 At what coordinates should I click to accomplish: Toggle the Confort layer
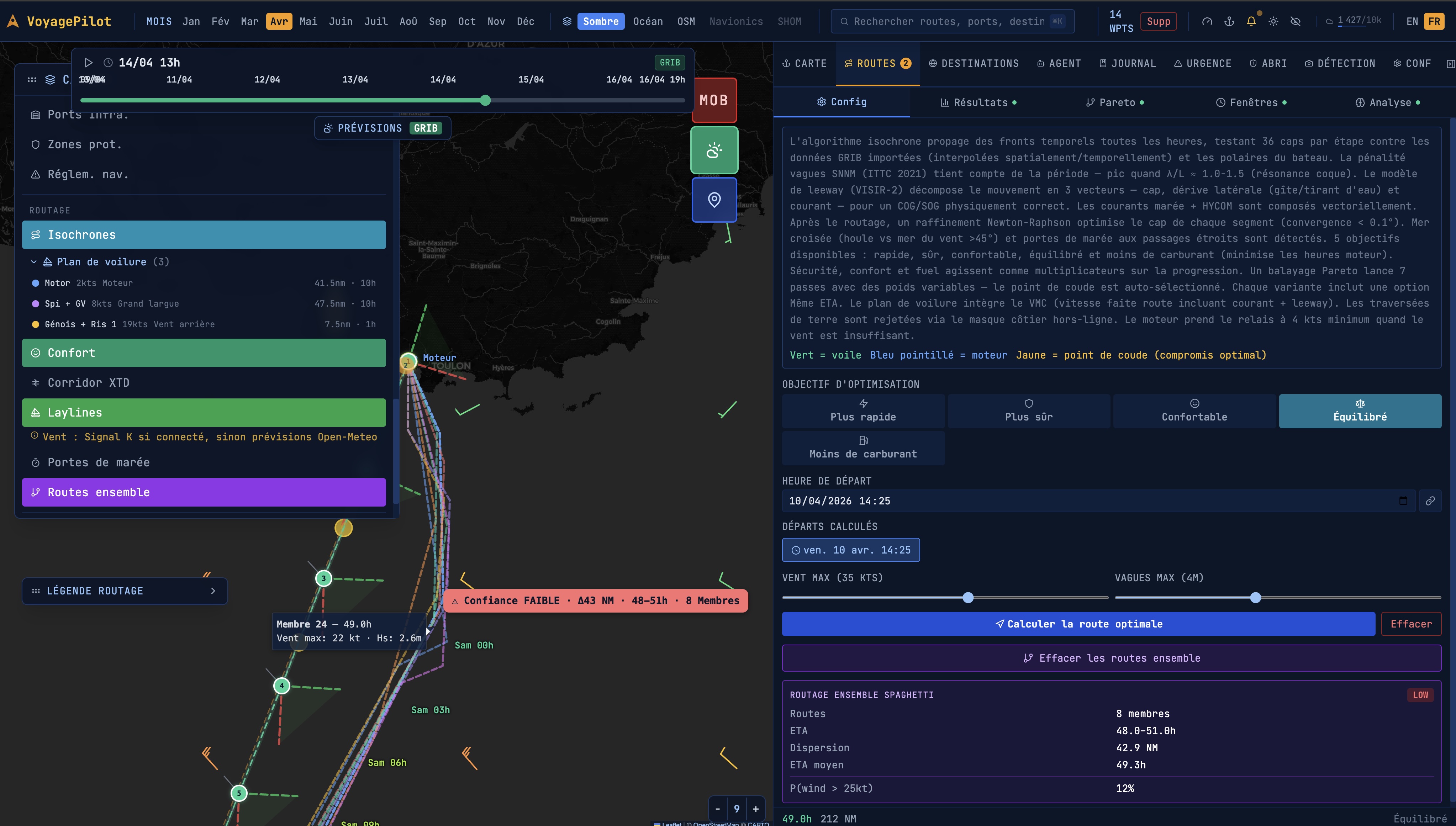pyautogui.click(x=204, y=353)
